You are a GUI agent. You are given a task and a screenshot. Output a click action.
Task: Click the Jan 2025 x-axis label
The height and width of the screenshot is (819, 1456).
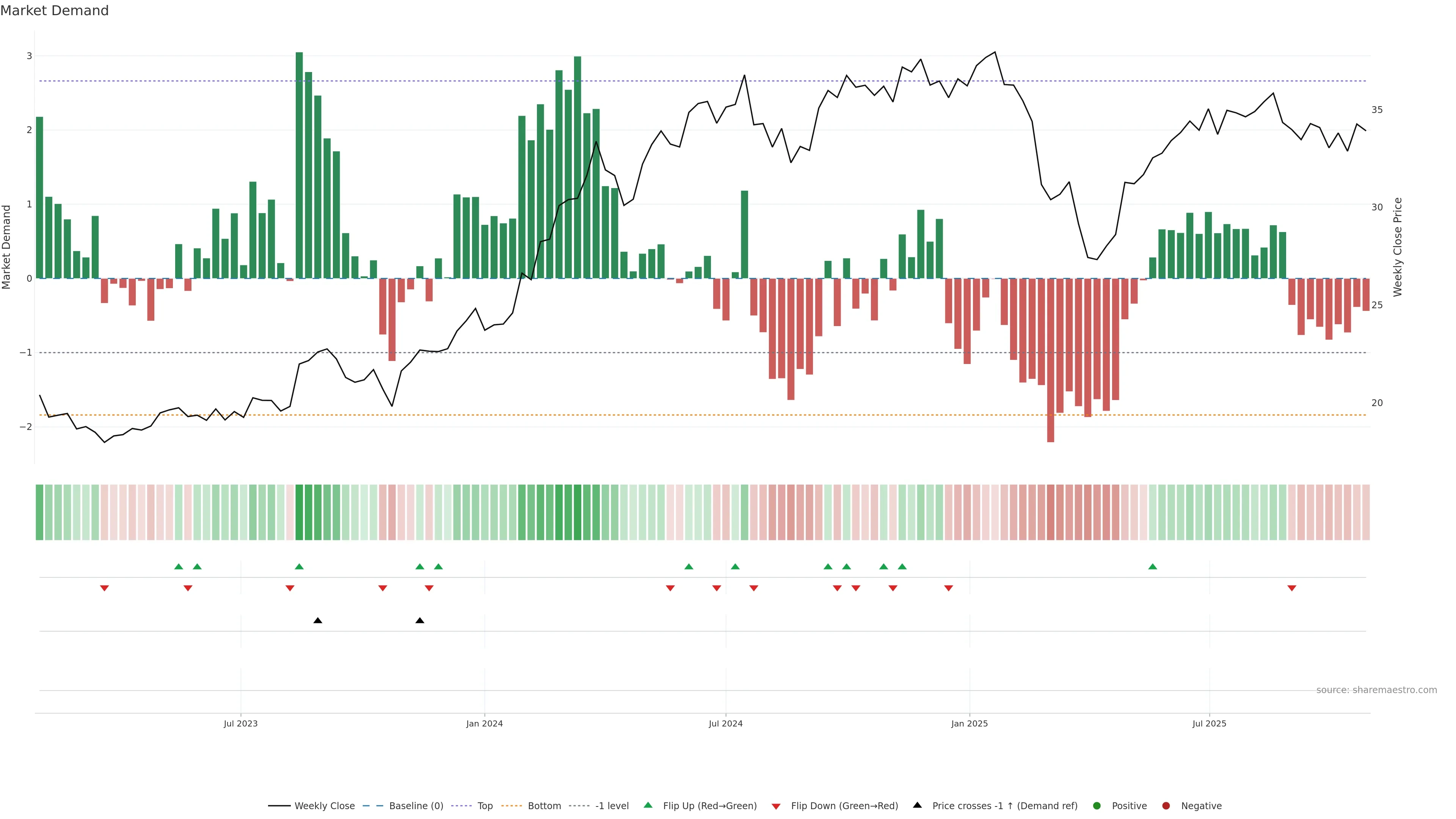970,723
